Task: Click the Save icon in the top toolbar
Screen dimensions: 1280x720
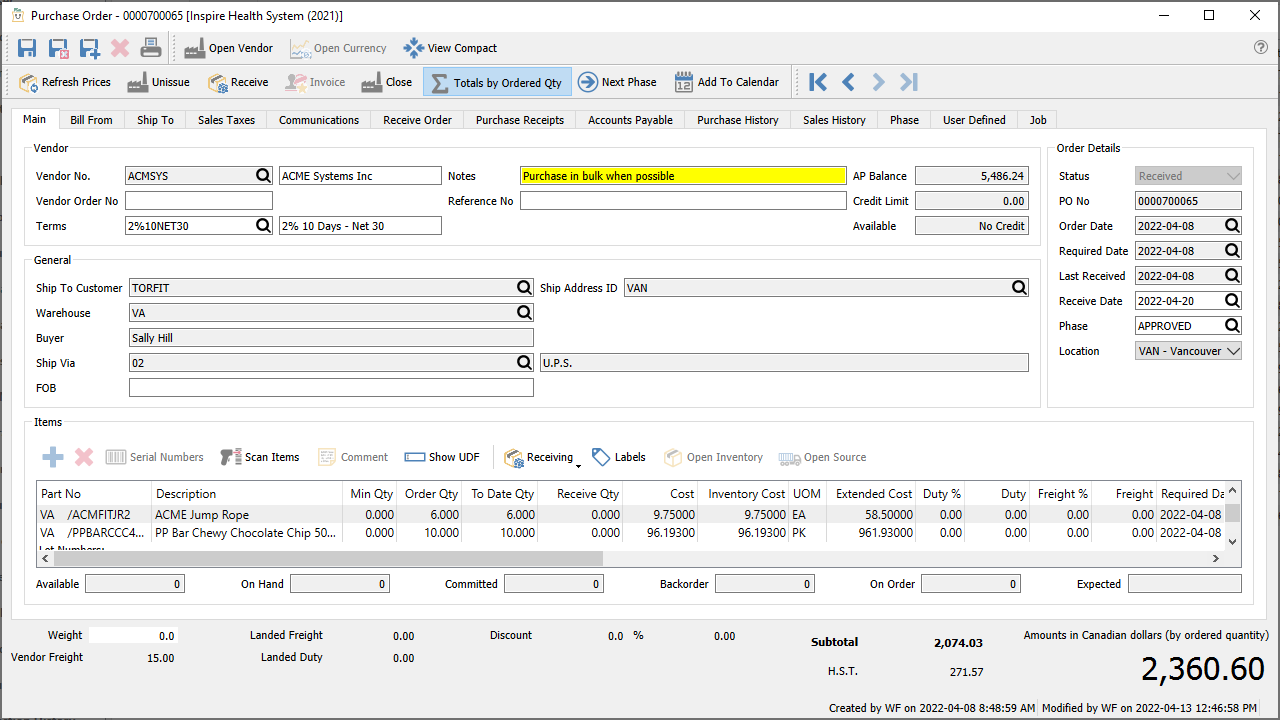Action: [x=27, y=48]
